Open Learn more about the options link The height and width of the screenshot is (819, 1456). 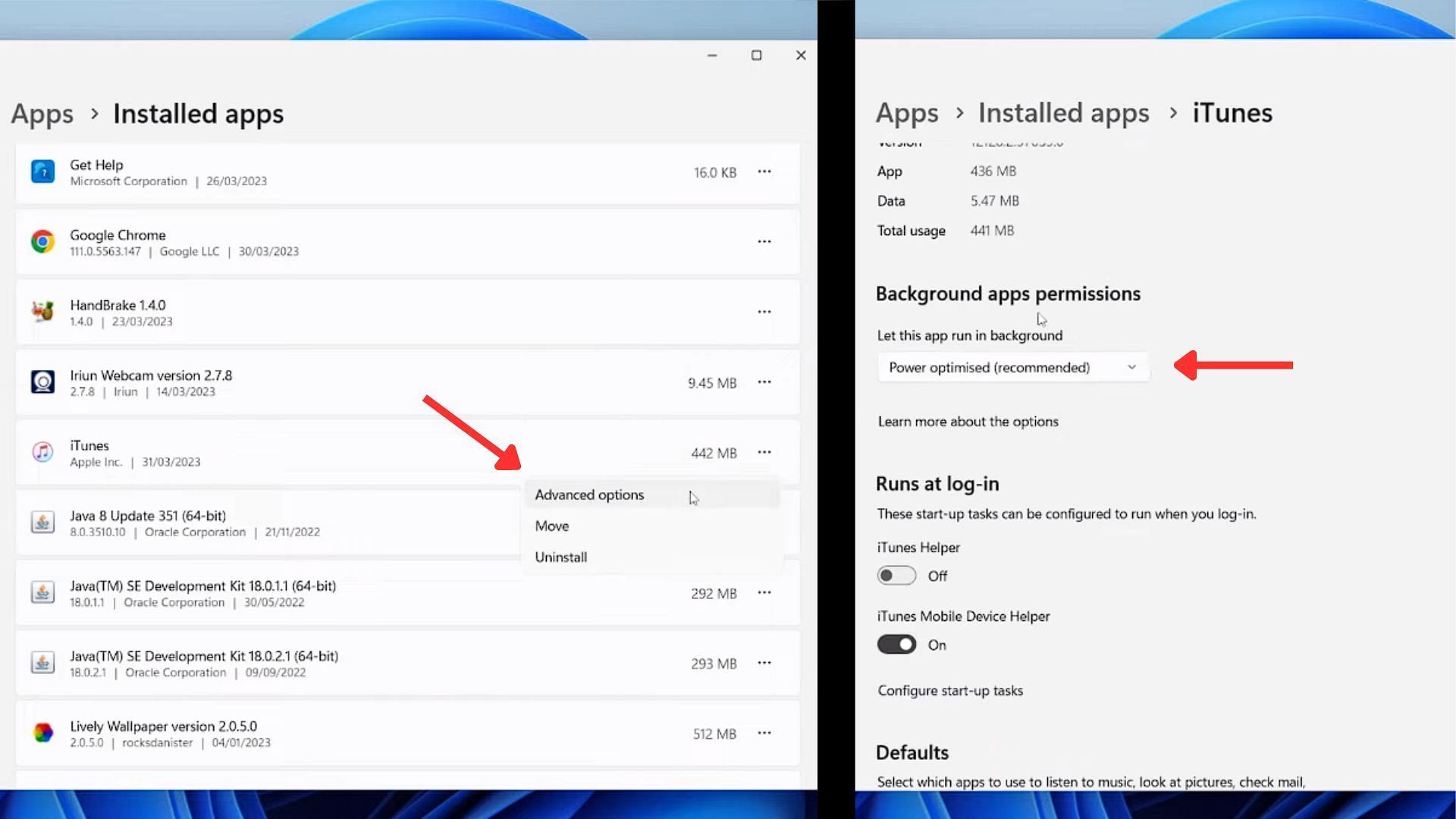[968, 422]
